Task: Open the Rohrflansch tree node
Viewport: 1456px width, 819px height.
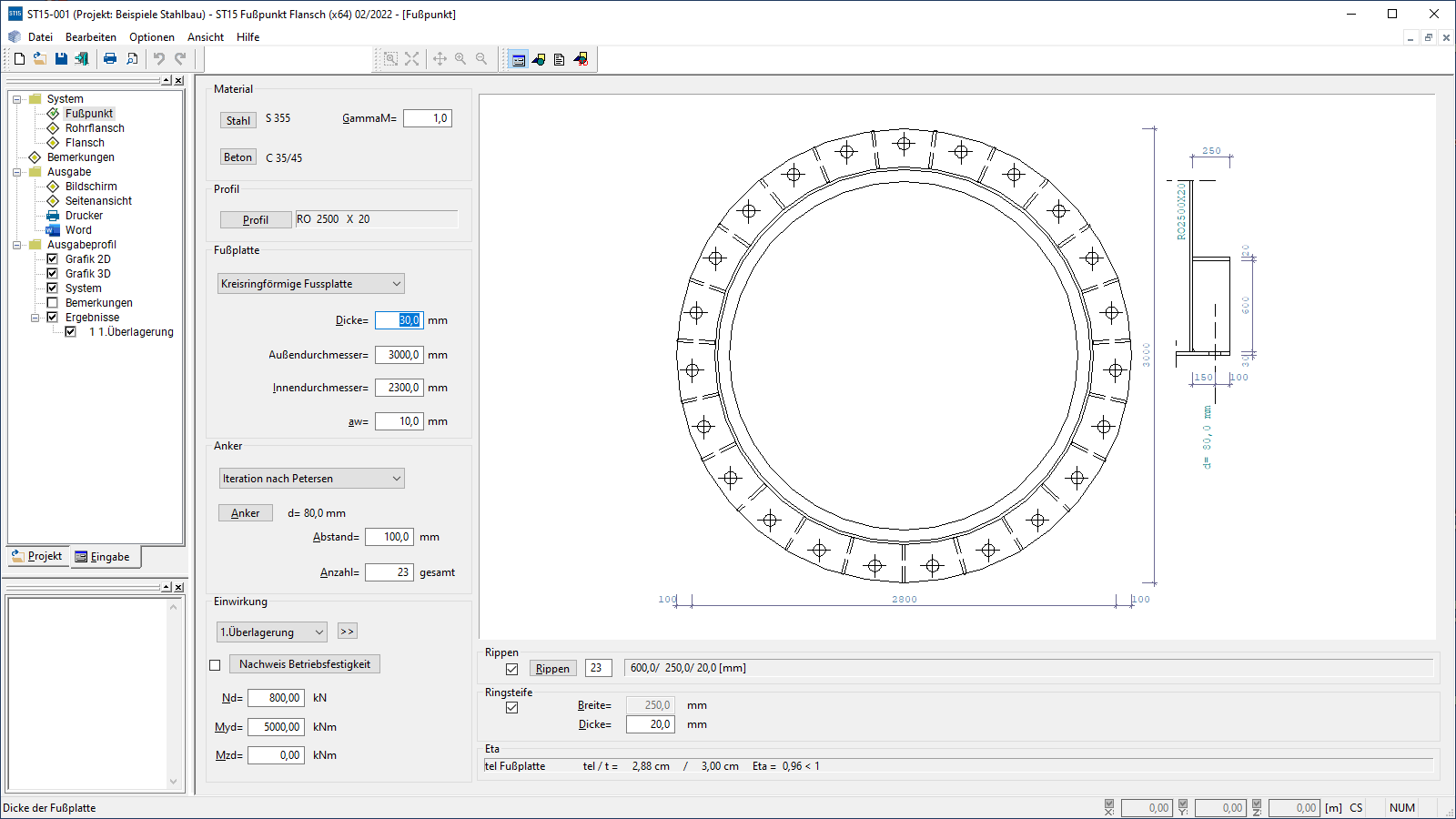Action: click(x=95, y=128)
